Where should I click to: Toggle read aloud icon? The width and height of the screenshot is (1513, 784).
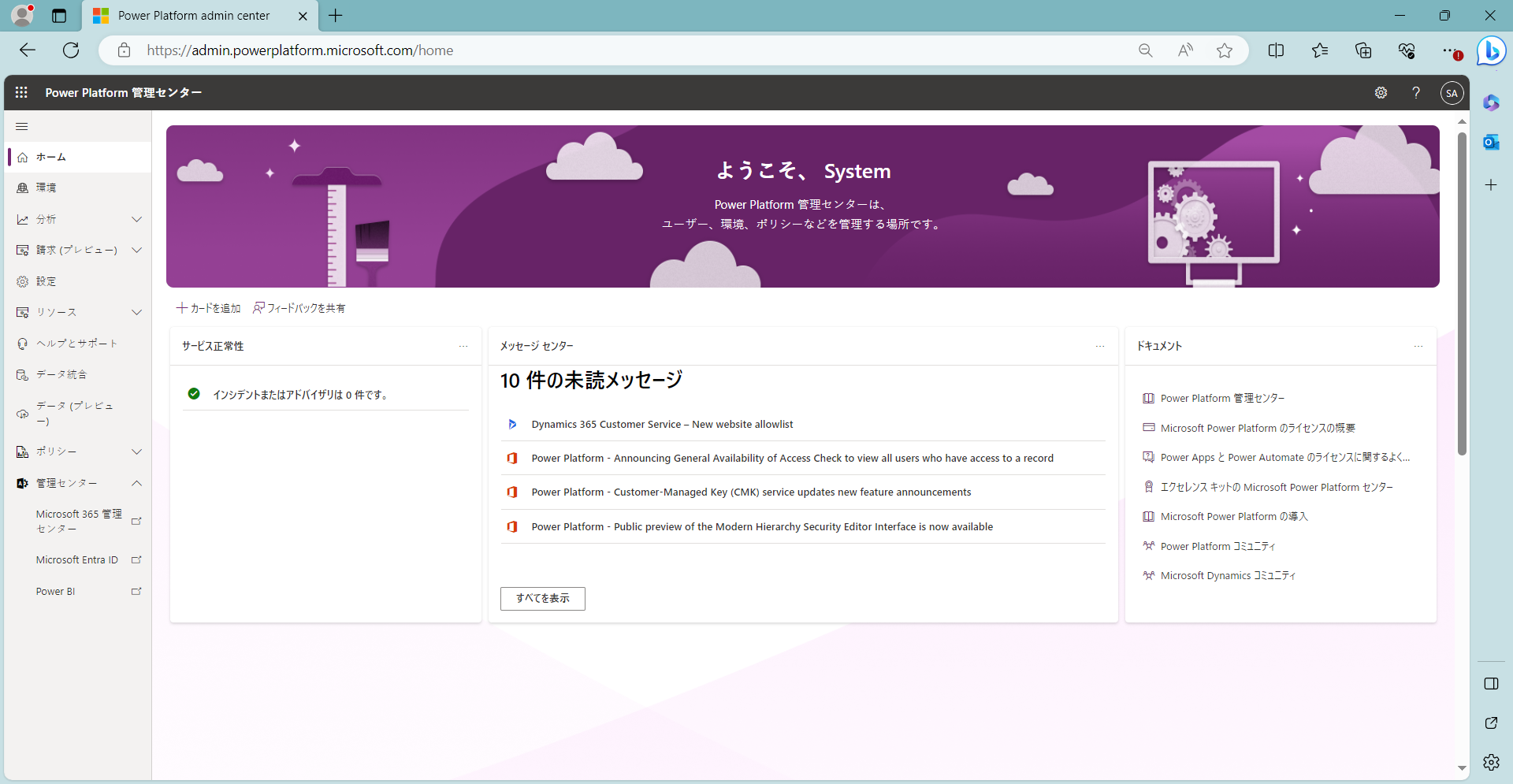pos(1185,50)
